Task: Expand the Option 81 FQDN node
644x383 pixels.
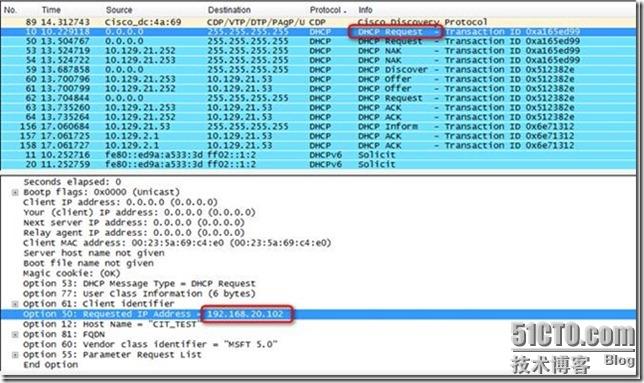Action: pos(15,335)
